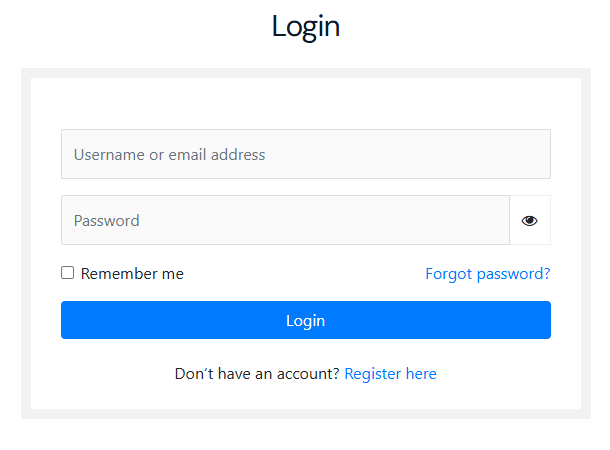Toggle password visibility button
610x450 pixels.
tap(529, 221)
